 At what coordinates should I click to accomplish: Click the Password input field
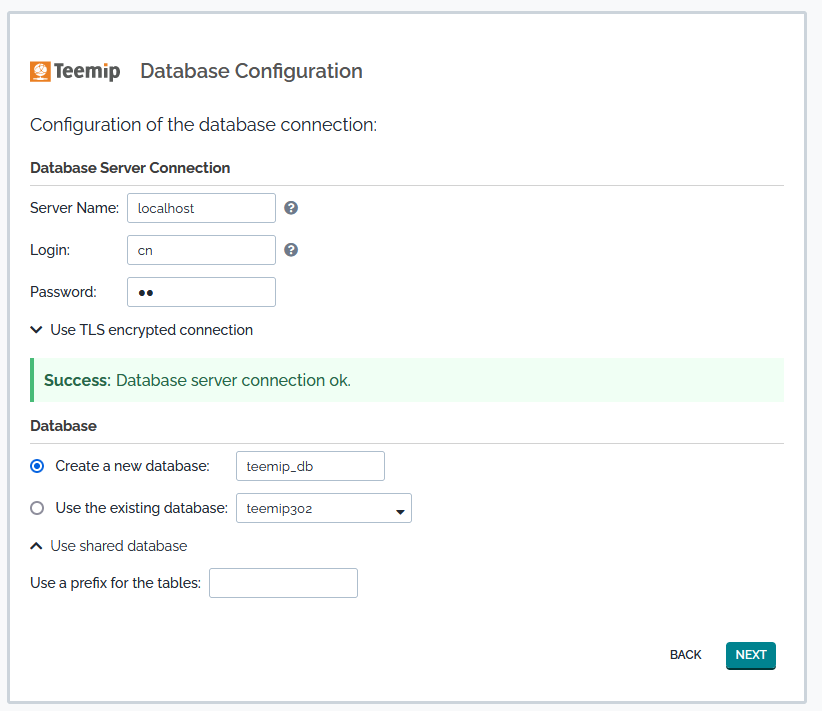point(201,292)
